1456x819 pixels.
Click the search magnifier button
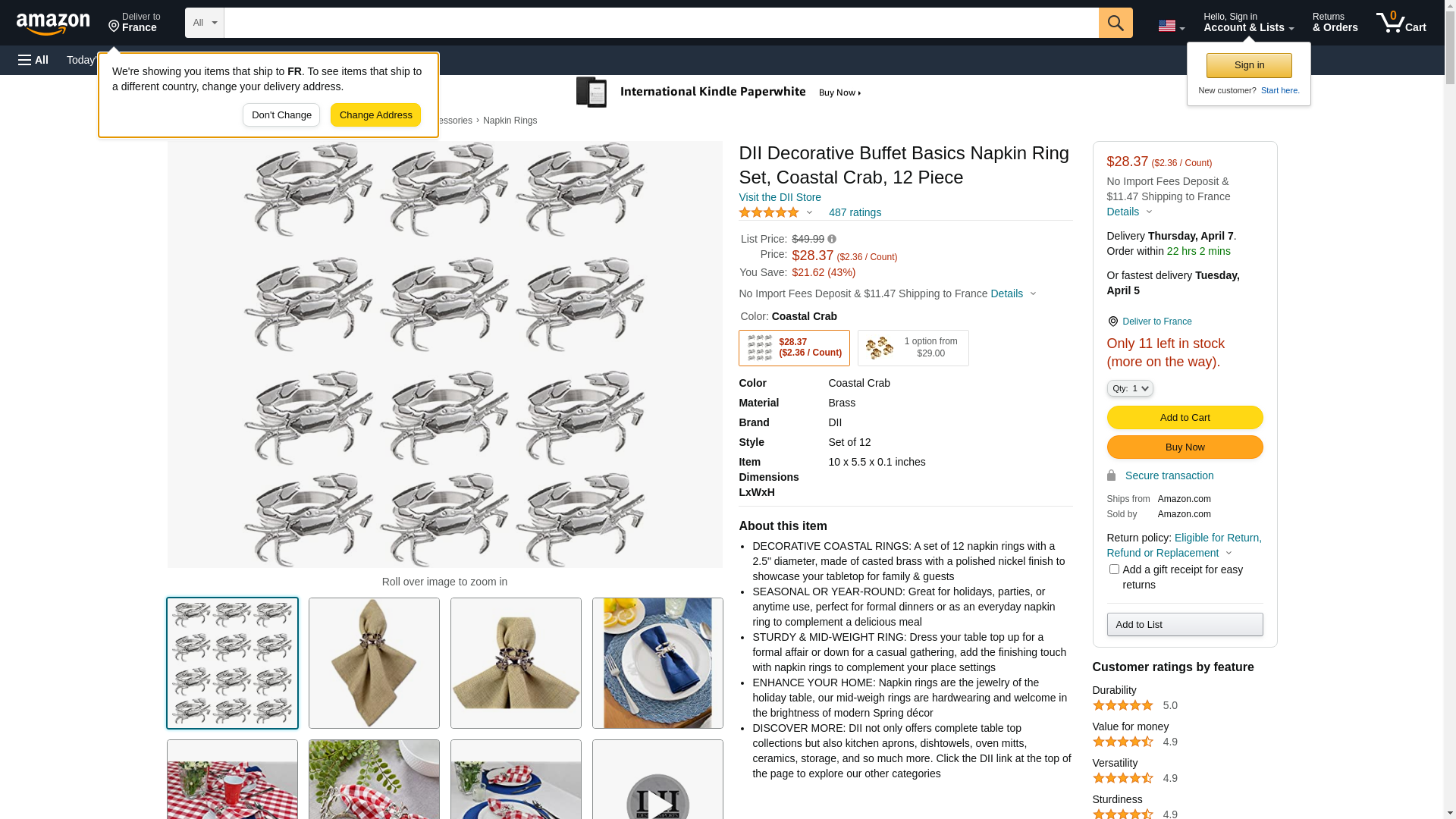(x=1116, y=23)
